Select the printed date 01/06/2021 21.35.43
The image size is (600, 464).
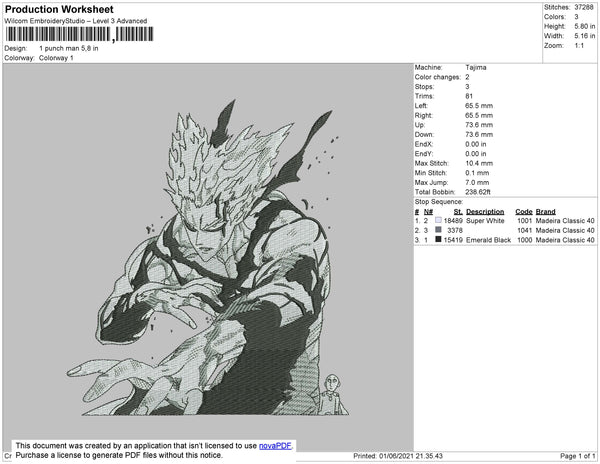411,456
